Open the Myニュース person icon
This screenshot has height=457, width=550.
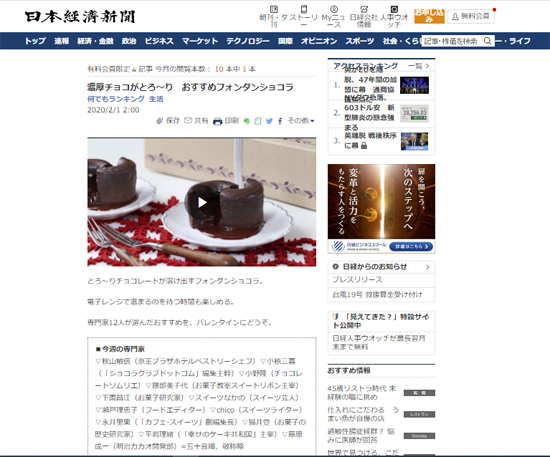click(x=334, y=9)
